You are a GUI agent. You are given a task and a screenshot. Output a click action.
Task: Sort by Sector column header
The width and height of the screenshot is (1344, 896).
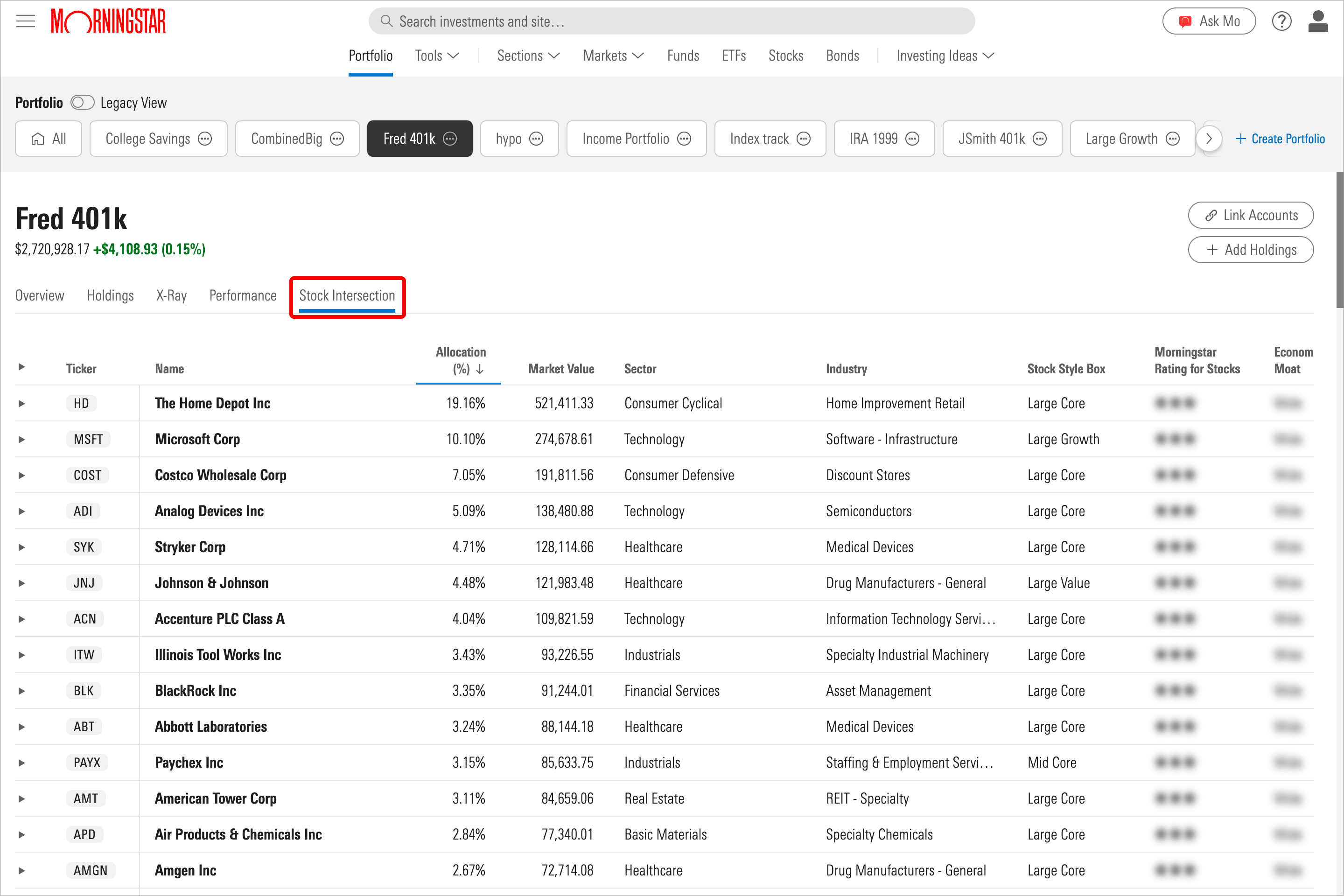coord(640,369)
